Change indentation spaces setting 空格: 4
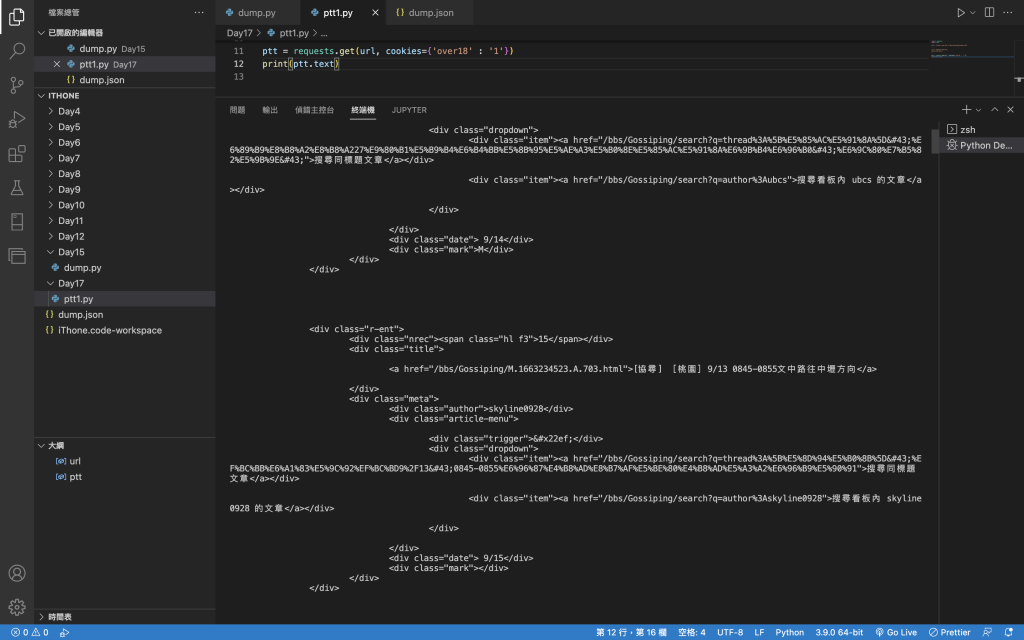 pyautogui.click(x=692, y=632)
